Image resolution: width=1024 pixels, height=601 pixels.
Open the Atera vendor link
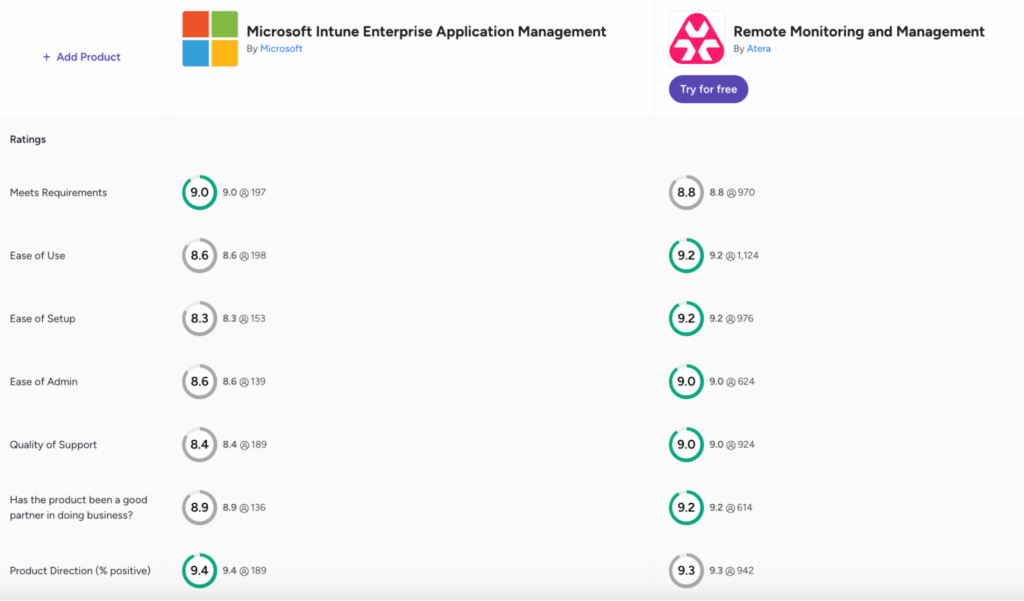click(758, 48)
